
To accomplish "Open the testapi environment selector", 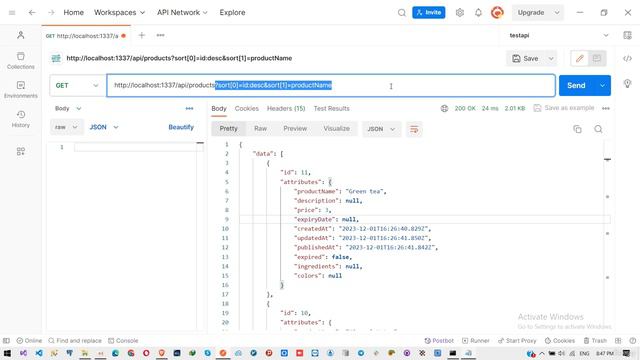I will (559, 36).
